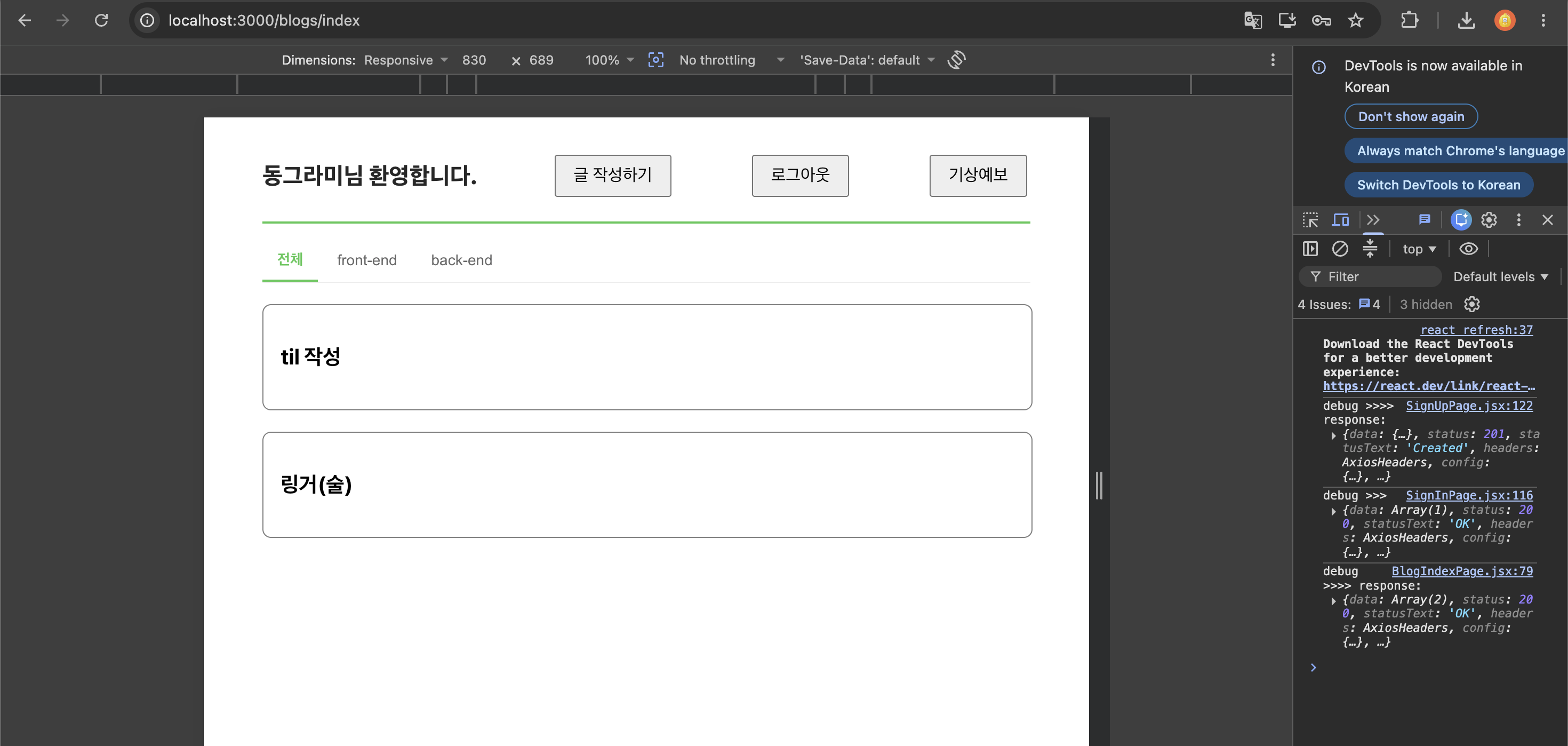1568x746 pixels.
Task: Open the SignUpPage.jsx:122 source link
Action: [x=1469, y=405]
